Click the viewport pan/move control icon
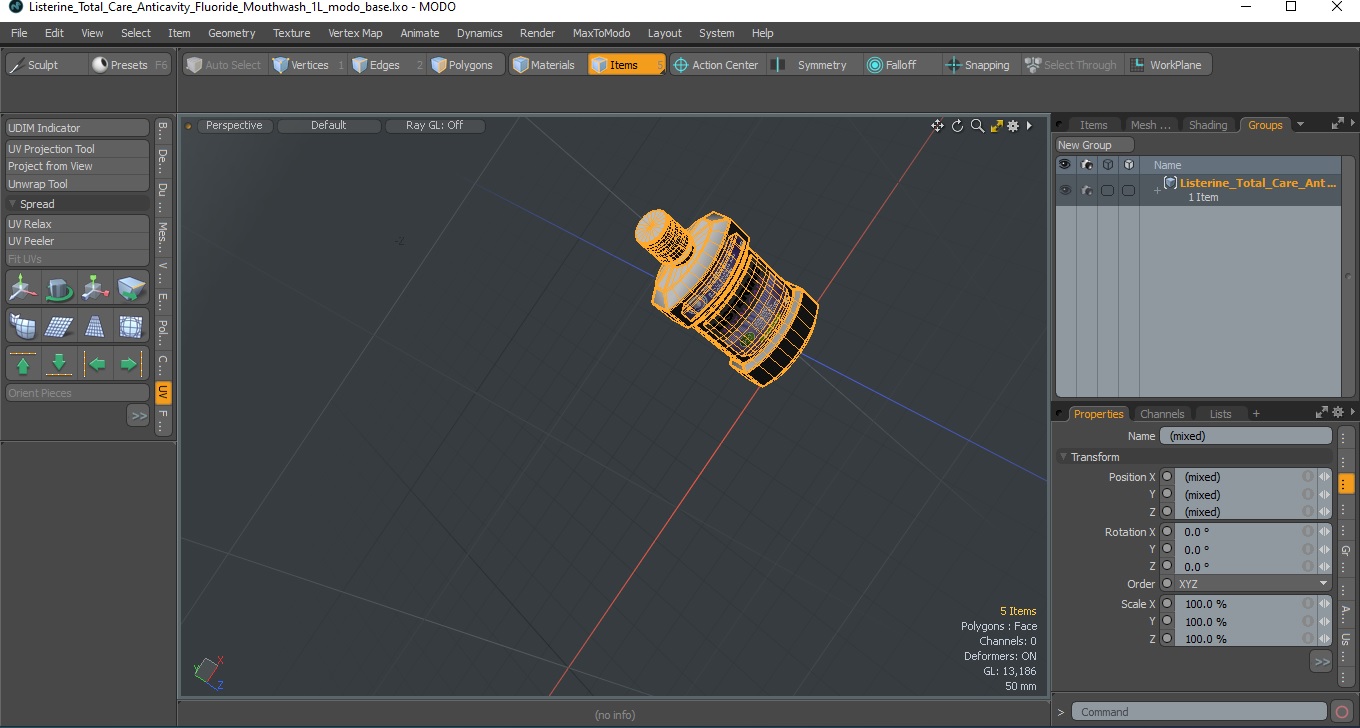The height and width of the screenshot is (728, 1360). point(937,126)
